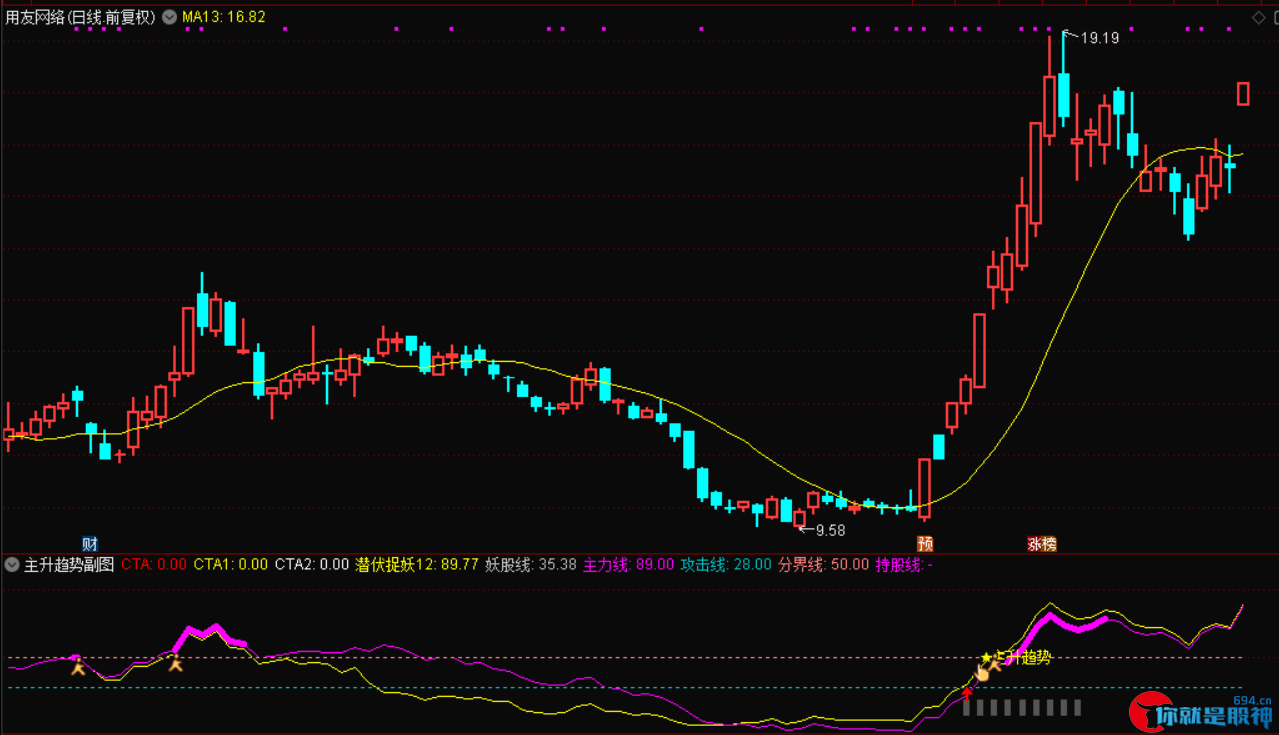Select the last red candlestick at far right

pos(1243,93)
